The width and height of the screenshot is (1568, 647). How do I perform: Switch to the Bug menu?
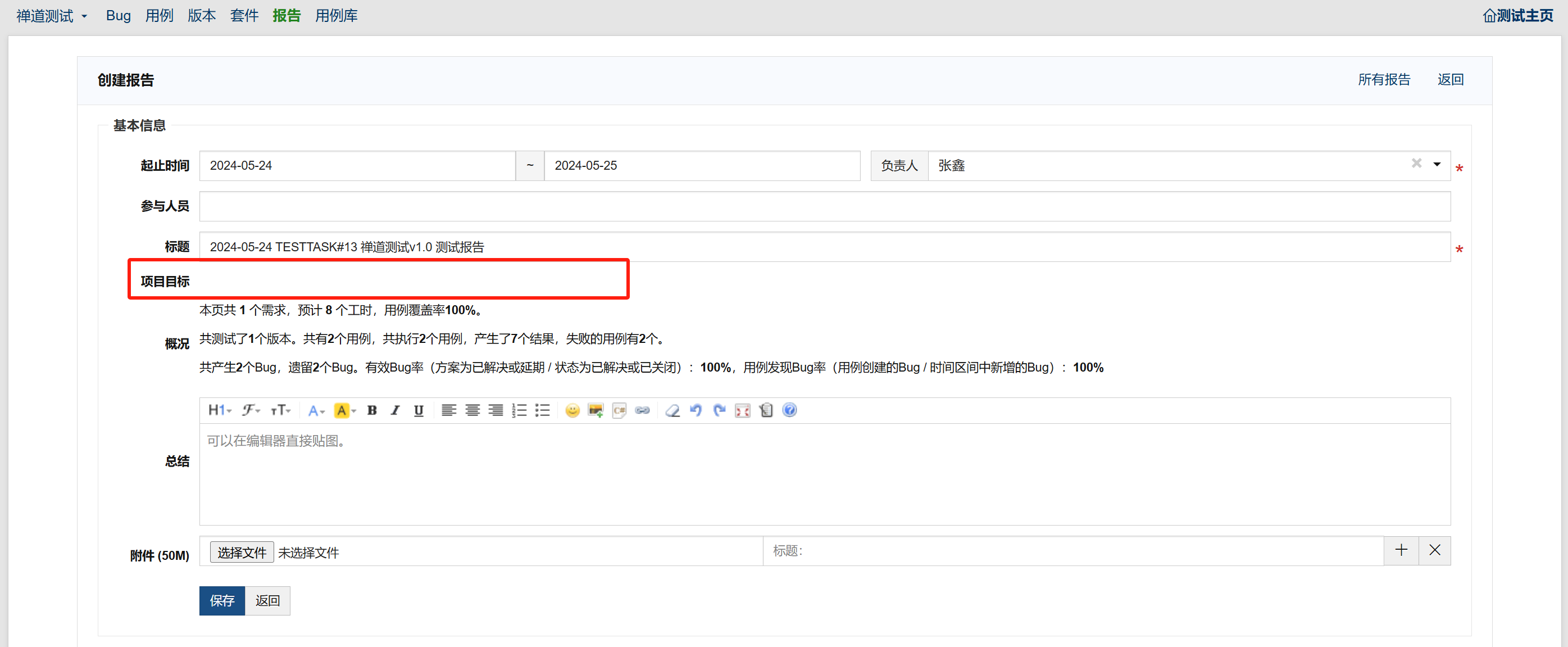coord(118,16)
